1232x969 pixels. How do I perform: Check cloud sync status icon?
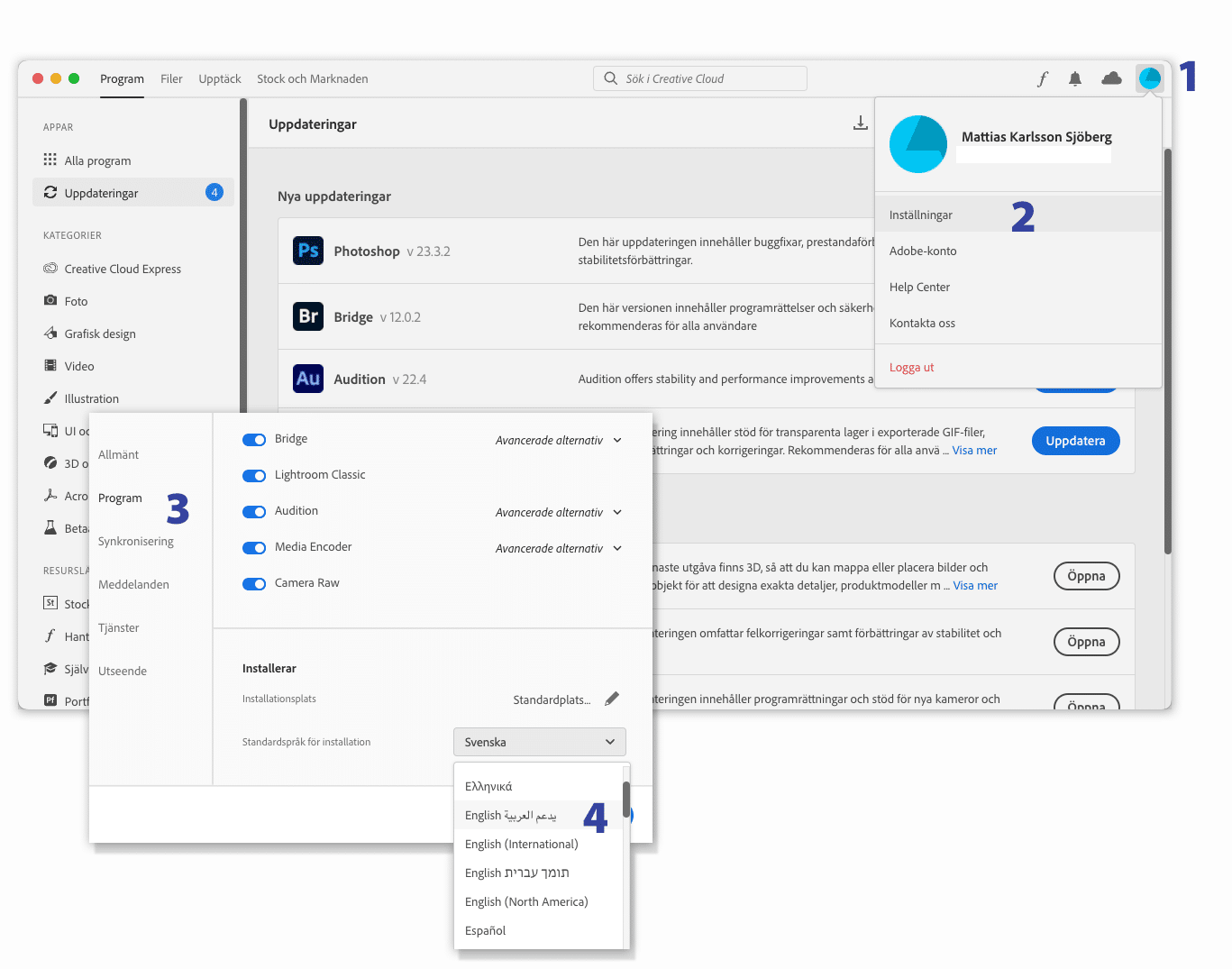coord(1111,78)
